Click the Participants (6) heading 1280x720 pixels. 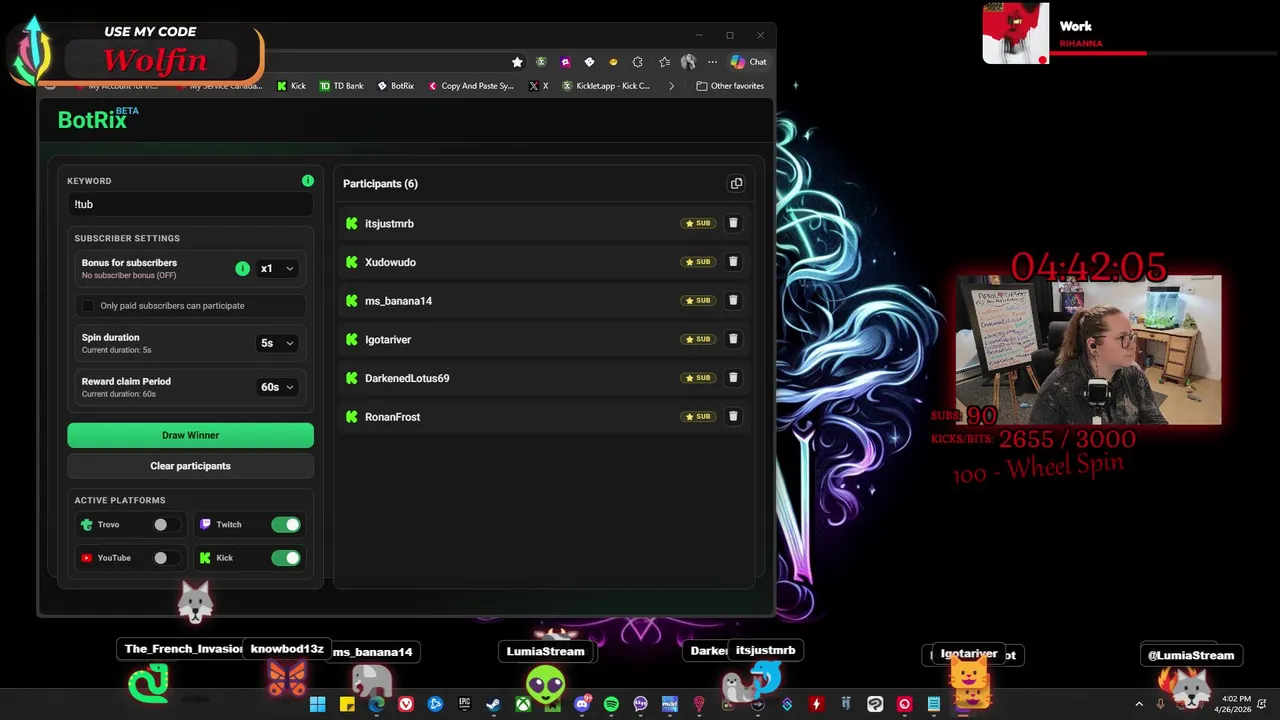point(380,183)
